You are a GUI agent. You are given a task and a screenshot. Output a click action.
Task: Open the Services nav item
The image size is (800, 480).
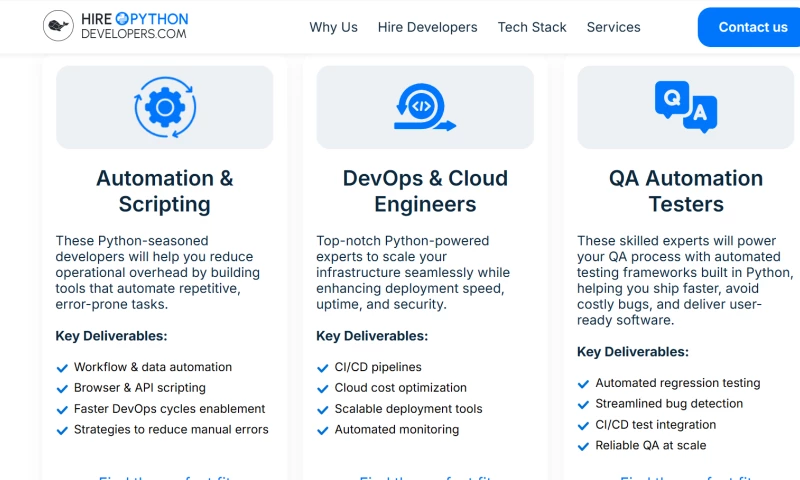[x=613, y=27]
